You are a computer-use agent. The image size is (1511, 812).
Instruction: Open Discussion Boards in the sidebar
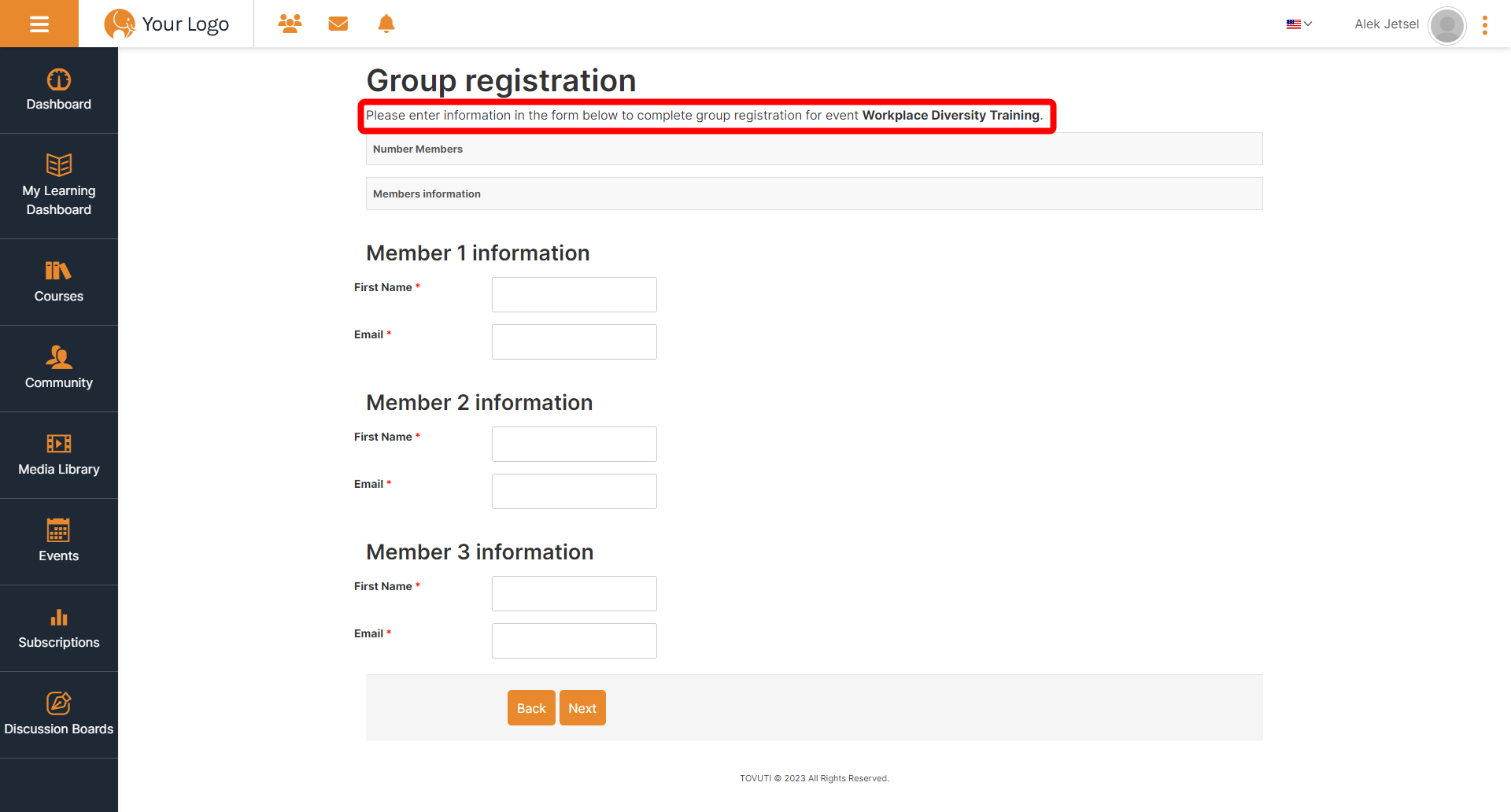pyautogui.click(x=59, y=715)
